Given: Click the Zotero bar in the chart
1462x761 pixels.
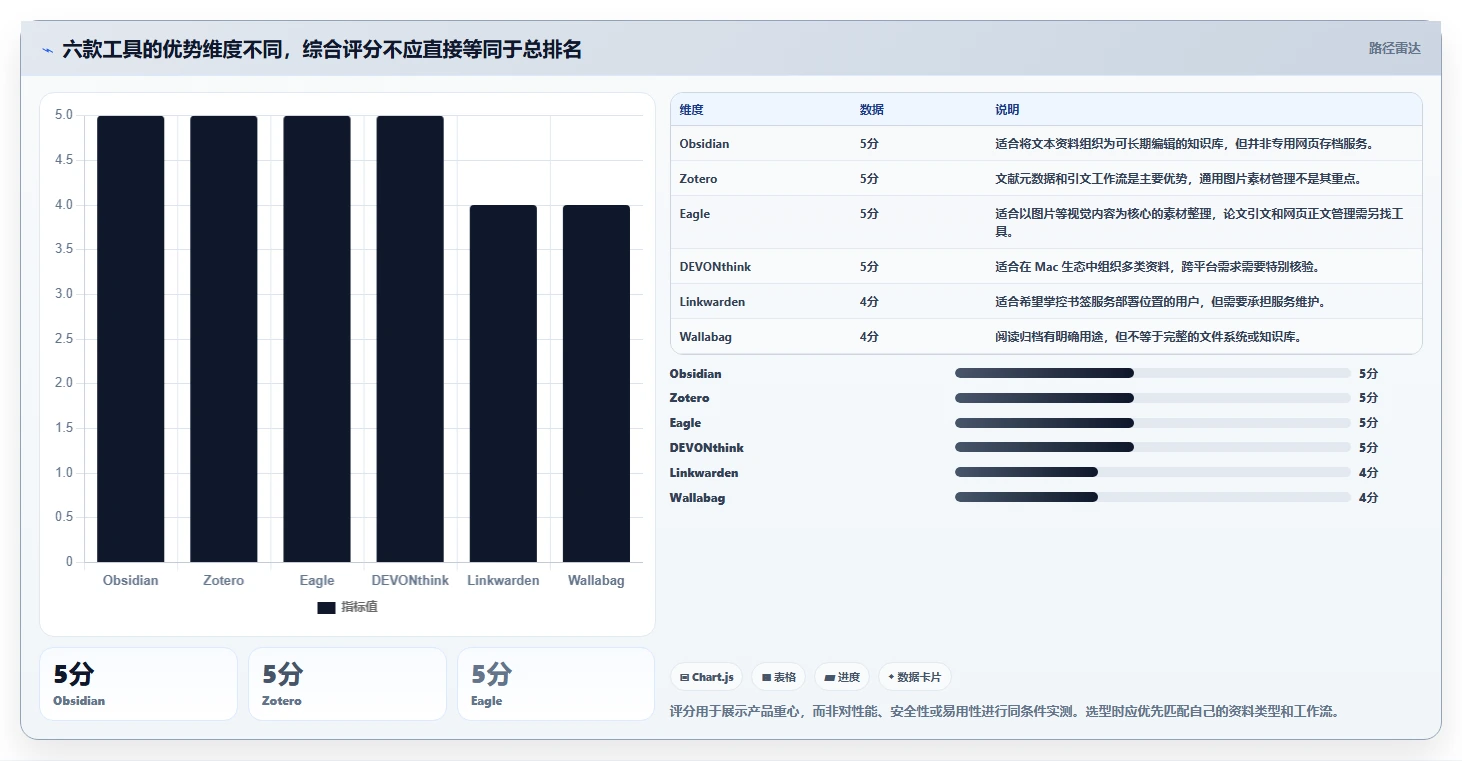Looking at the screenshot, I should pyautogui.click(x=223, y=339).
